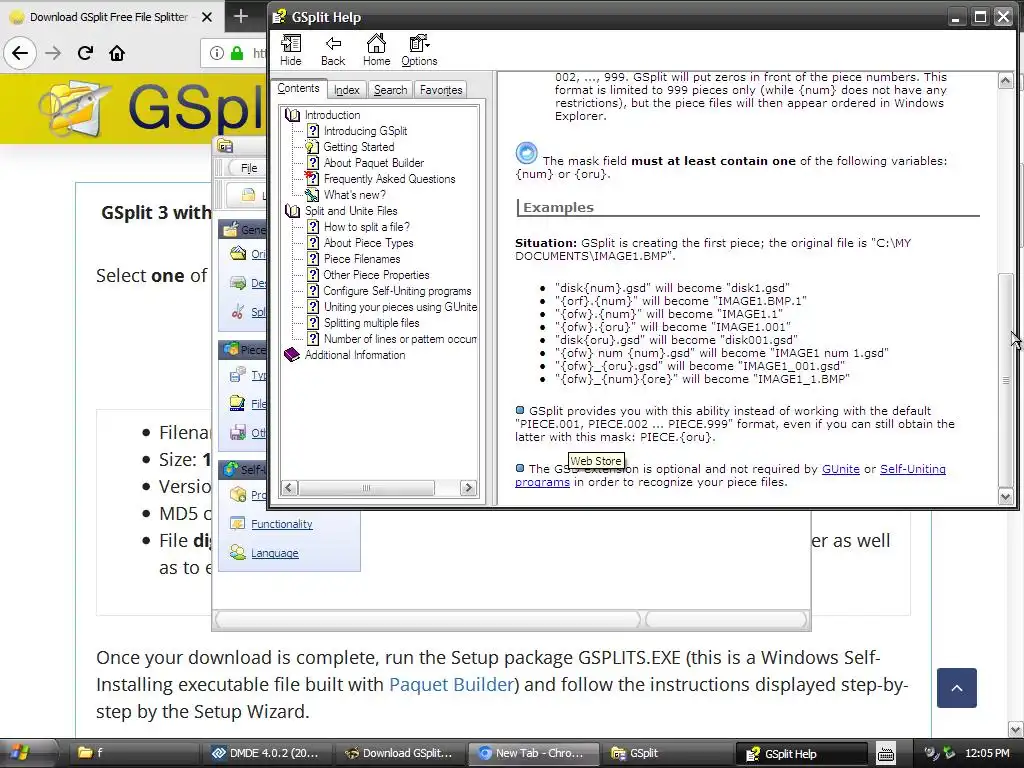Image resolution: width=1024 pixels, height=768 pixels.
Task: Click the help content vertical scrollbar thumb
Action: tap(1006, 381)
